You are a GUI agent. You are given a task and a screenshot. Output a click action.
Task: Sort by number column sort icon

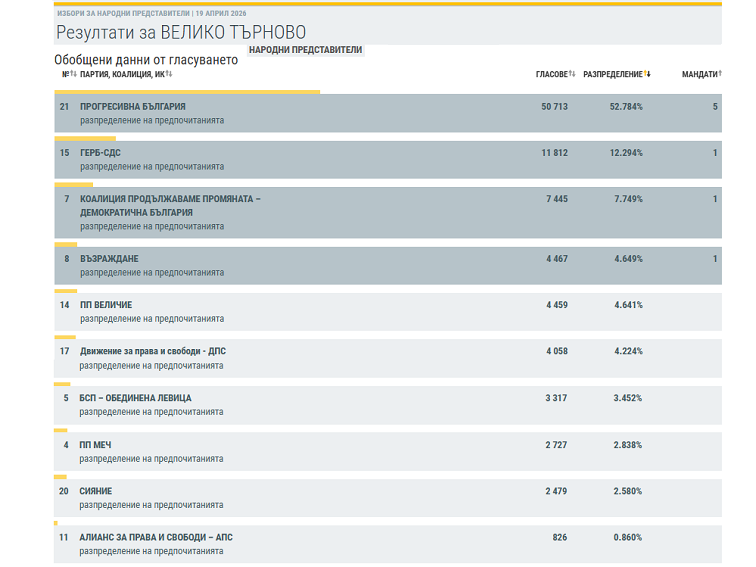(x=73, y=74)
